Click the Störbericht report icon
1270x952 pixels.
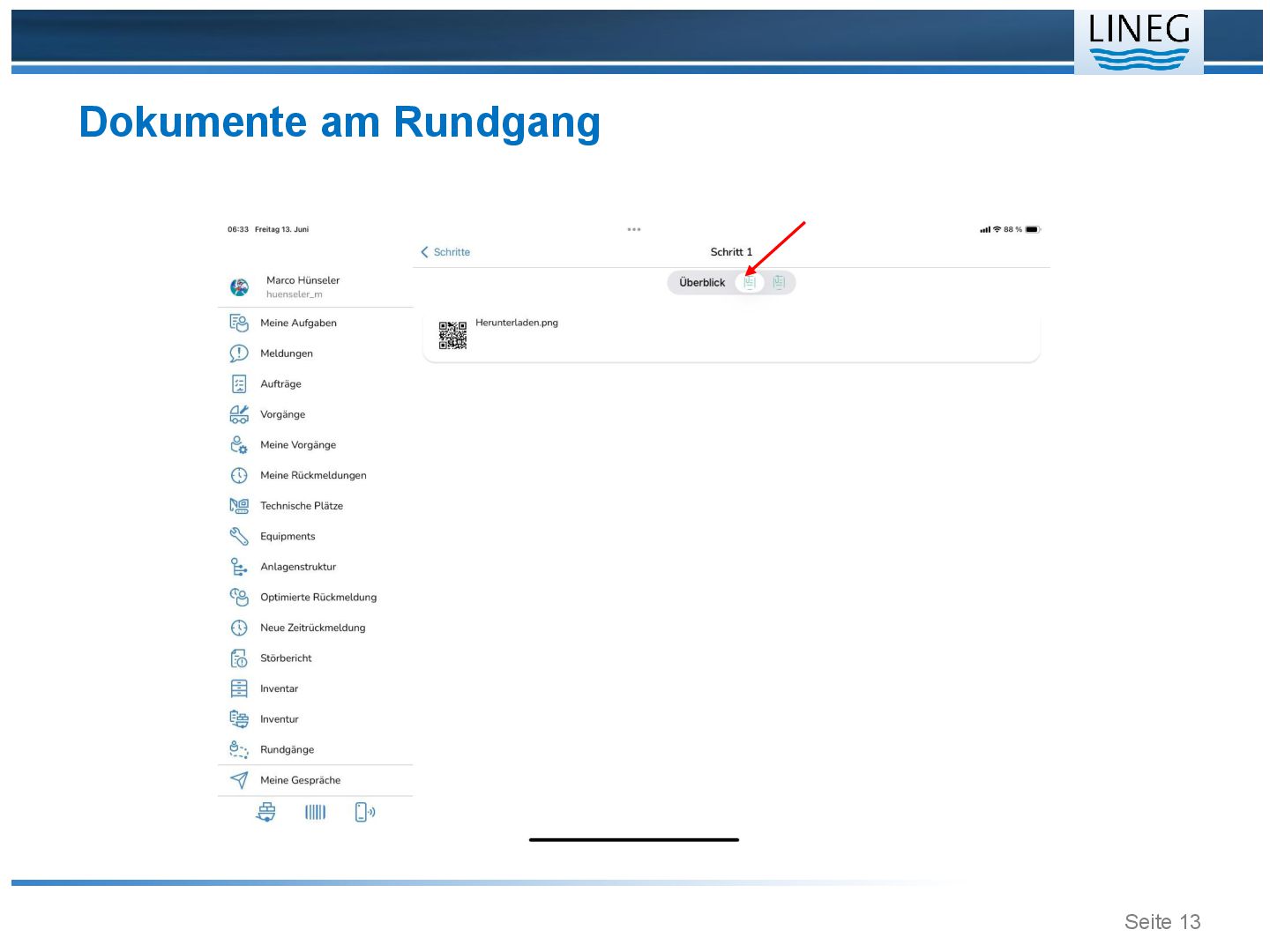coord(239,658)
